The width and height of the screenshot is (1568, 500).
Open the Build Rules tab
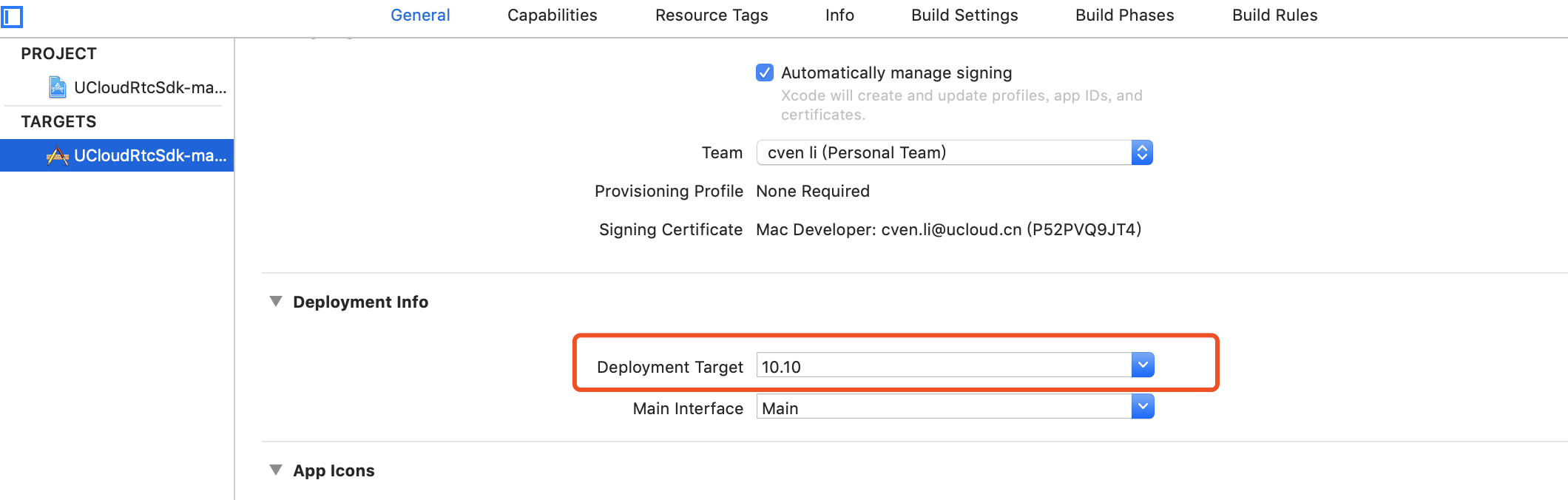pyautogui.click(x=1274, y=16)
